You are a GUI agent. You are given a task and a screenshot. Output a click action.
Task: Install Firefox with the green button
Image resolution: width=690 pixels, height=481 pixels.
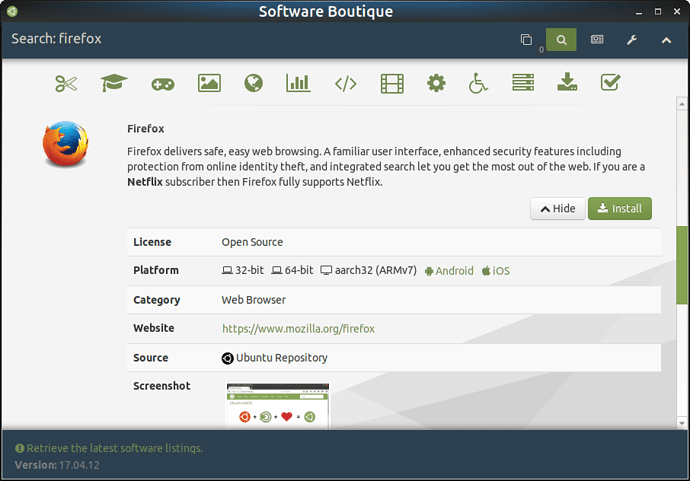click(620, 209)
